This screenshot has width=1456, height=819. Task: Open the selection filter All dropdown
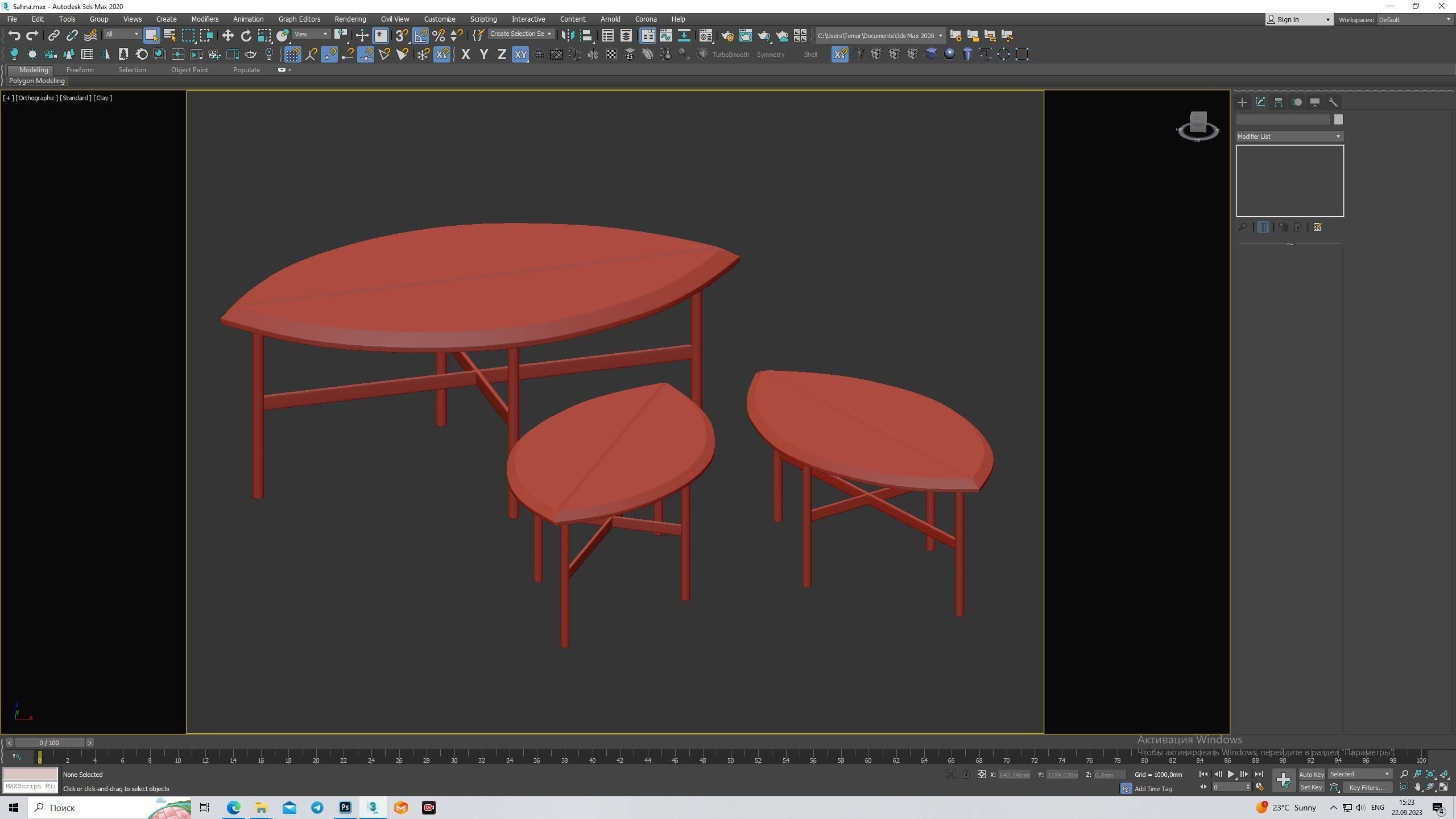click(x=122, y=34)
